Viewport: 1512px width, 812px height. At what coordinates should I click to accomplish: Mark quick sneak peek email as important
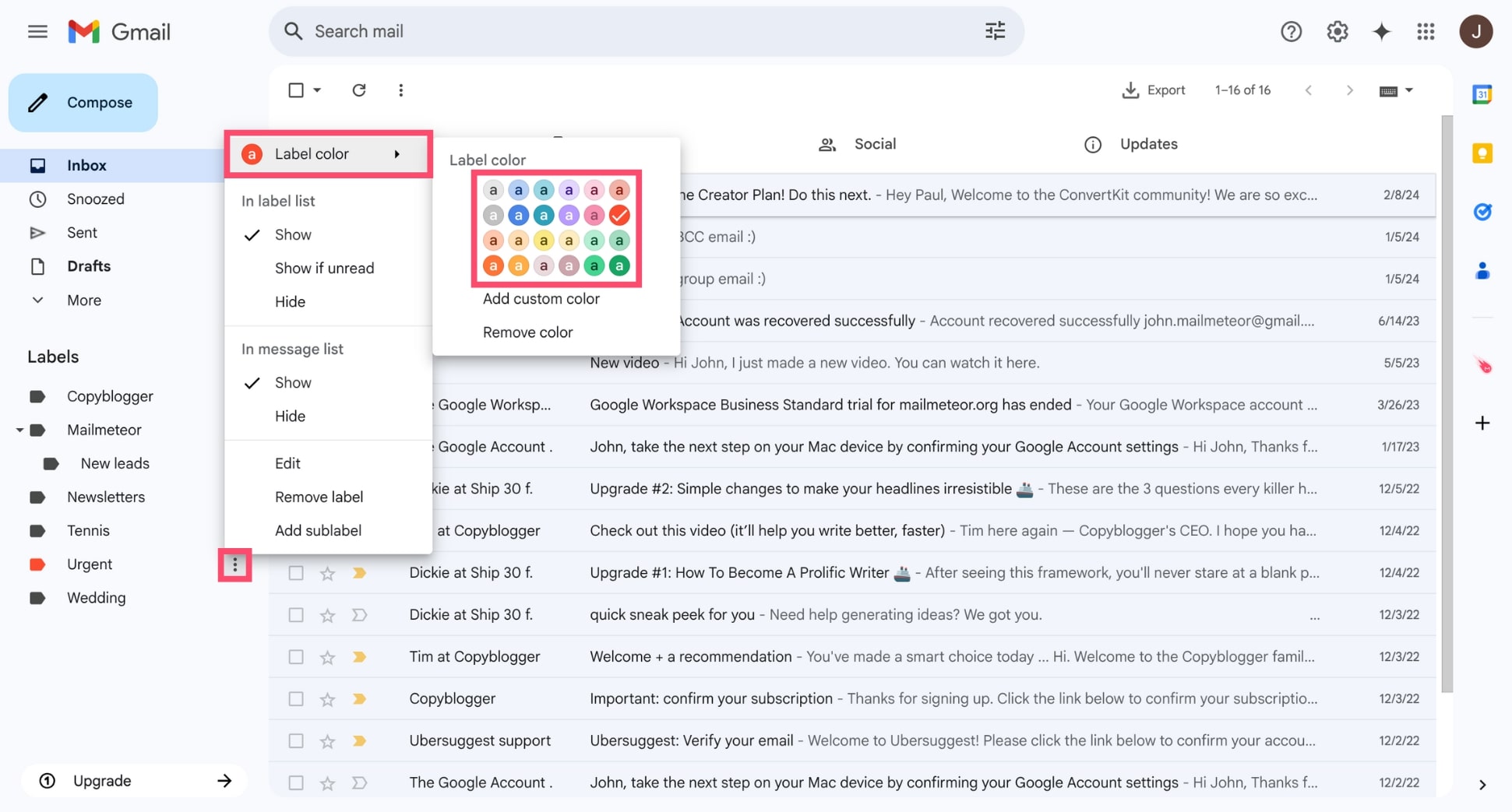[359, 615]
